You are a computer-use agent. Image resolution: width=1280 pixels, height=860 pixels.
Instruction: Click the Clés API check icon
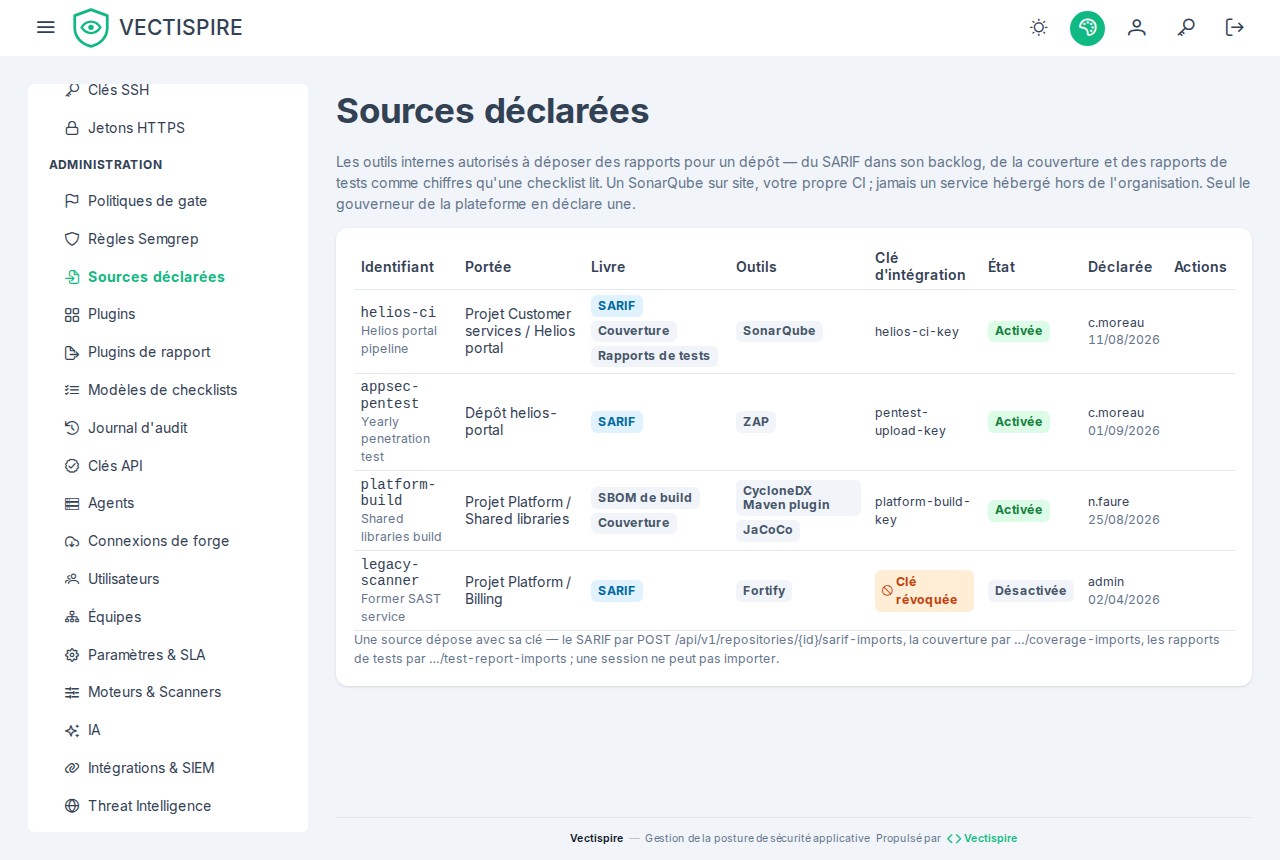coord(72,466)
